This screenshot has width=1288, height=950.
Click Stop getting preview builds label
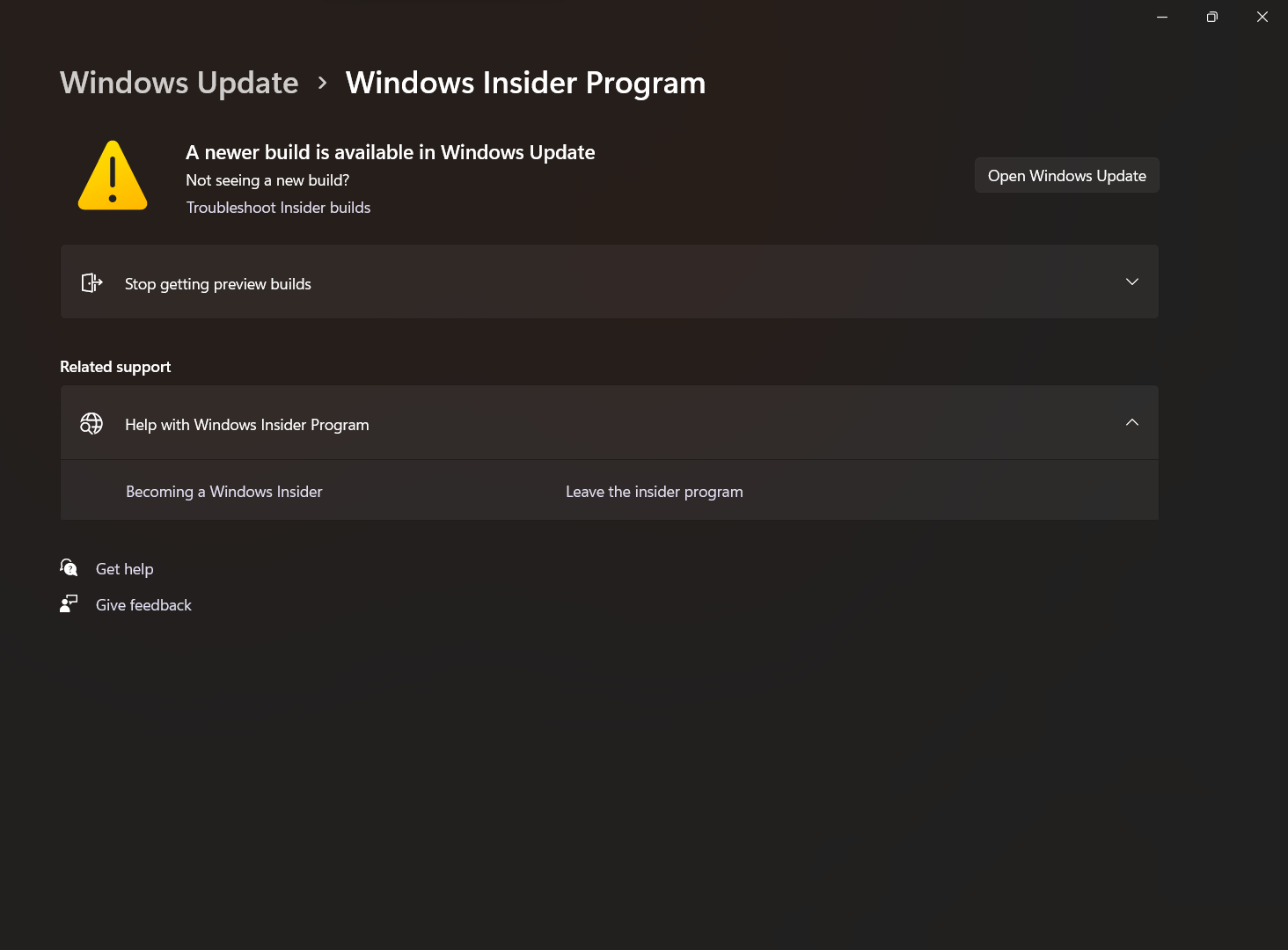click(218, 284)
